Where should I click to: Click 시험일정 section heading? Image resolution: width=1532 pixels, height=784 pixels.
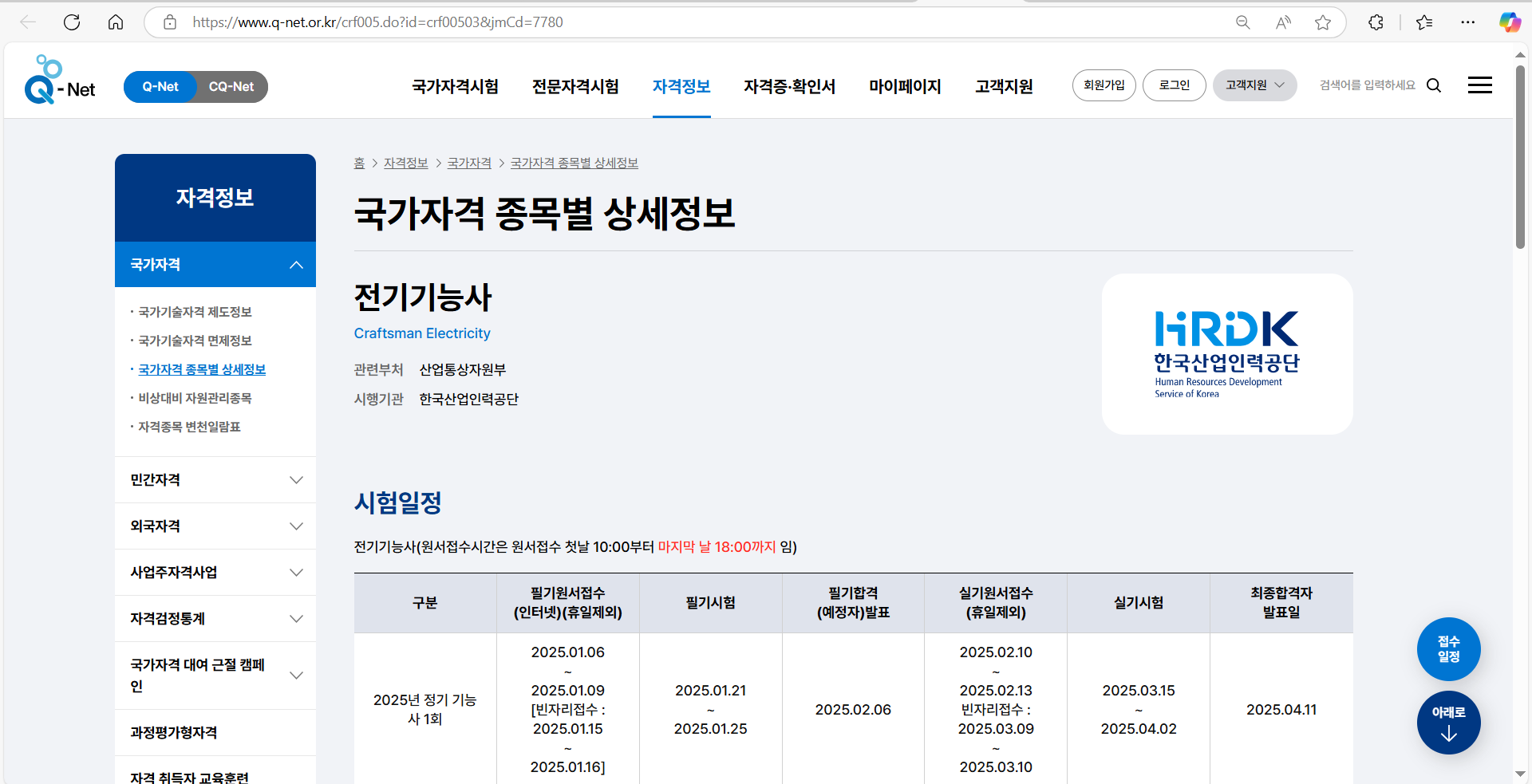click(398, 502)
